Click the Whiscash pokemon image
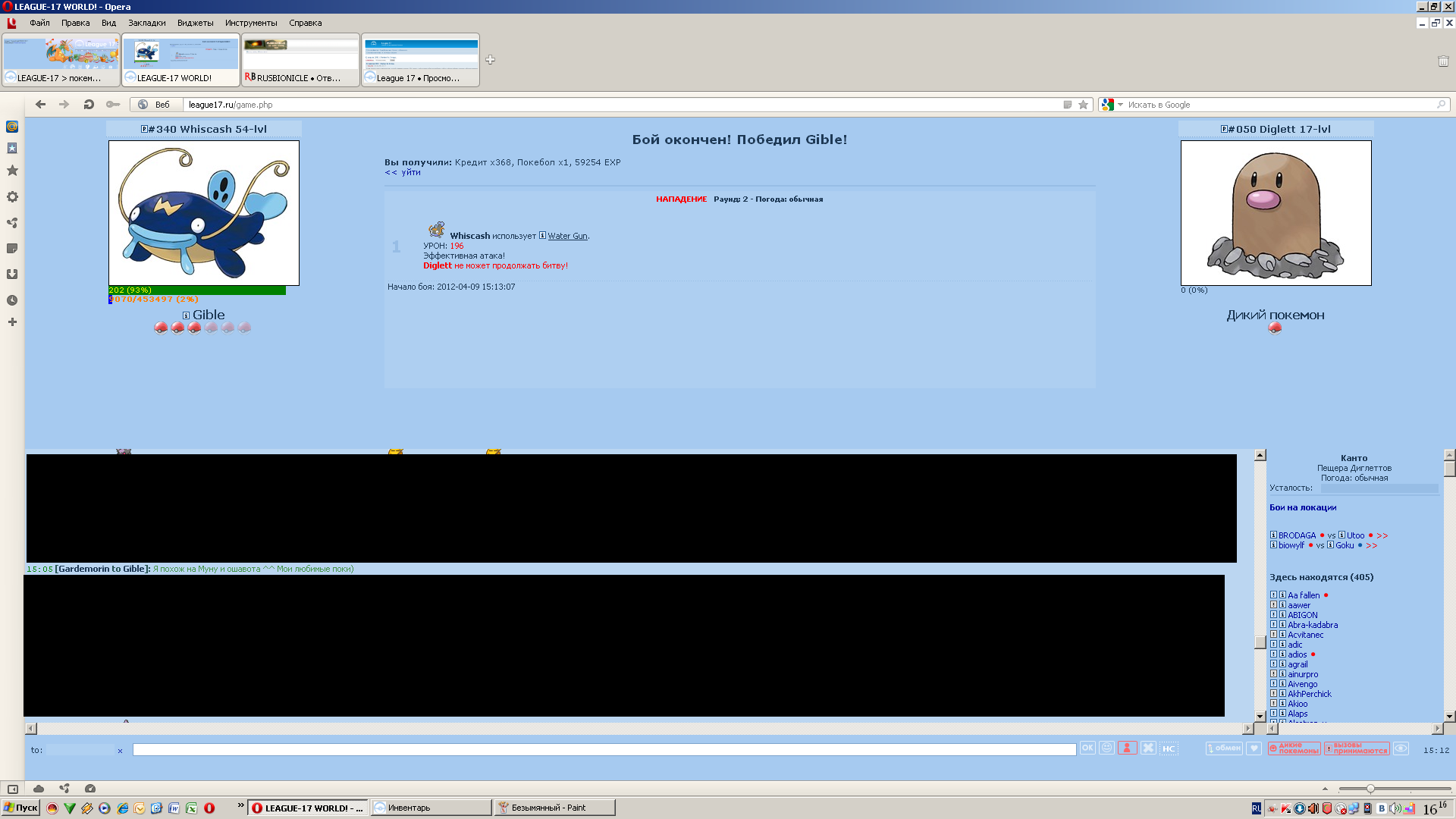This screenshot has height=819, width=1456. click(x=204, y=213)
